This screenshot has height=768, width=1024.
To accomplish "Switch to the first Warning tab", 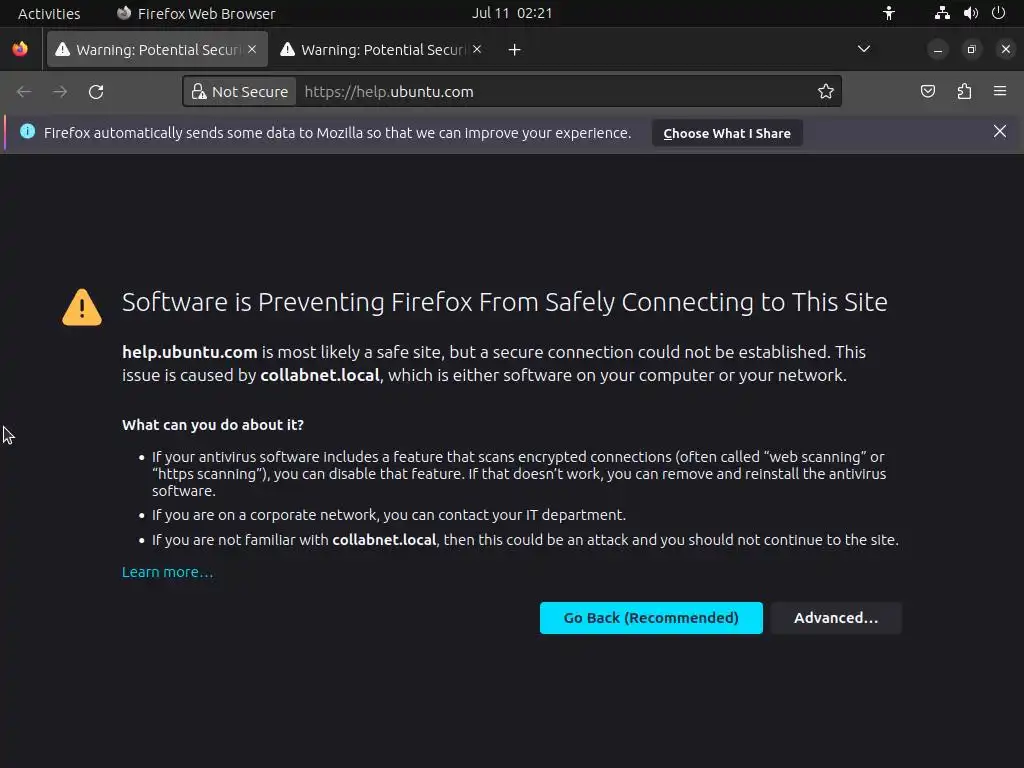I will (x=157, y=50).
